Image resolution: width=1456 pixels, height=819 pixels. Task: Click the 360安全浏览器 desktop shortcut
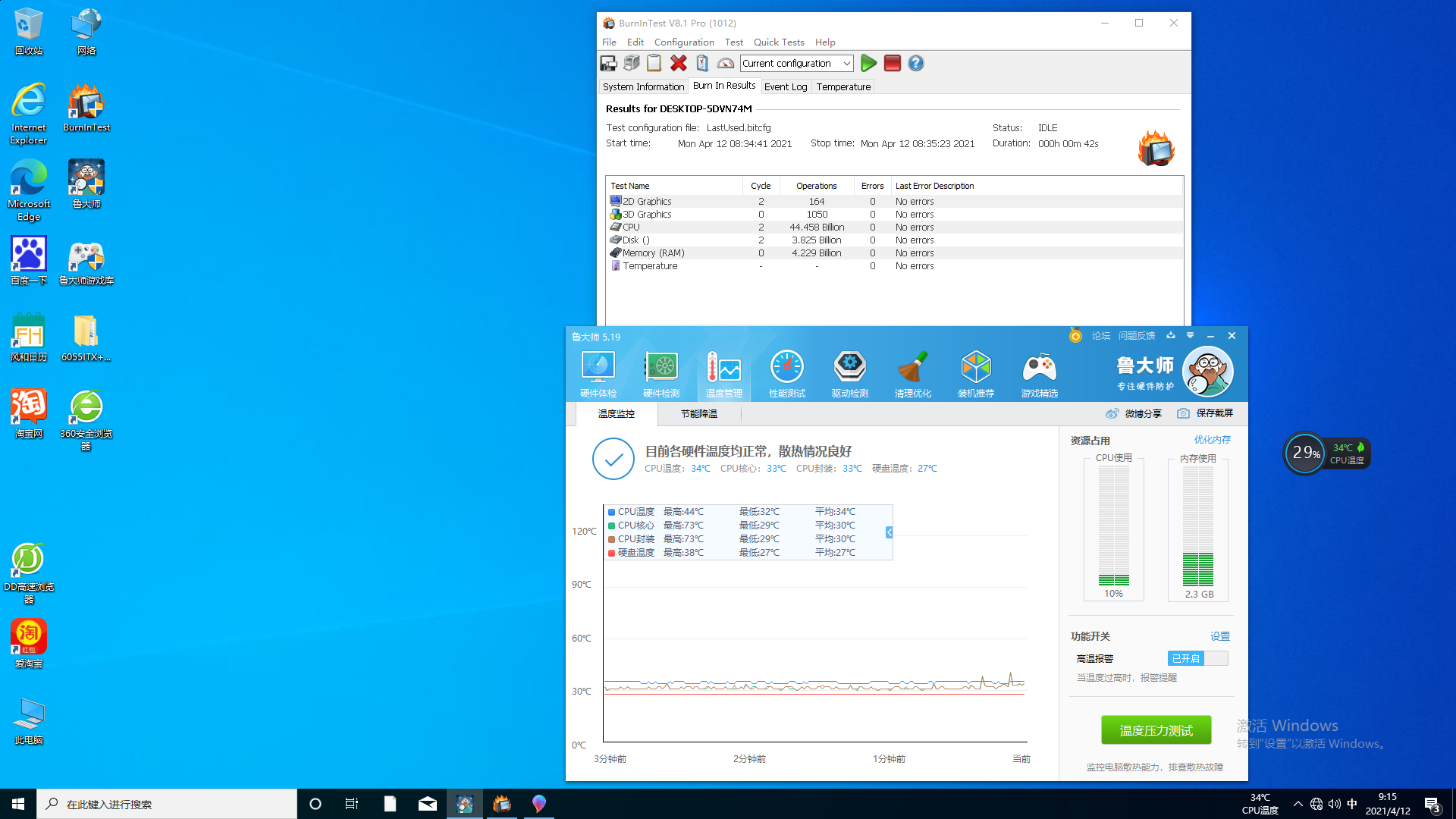pyautogui.click(x=86, y=420)
